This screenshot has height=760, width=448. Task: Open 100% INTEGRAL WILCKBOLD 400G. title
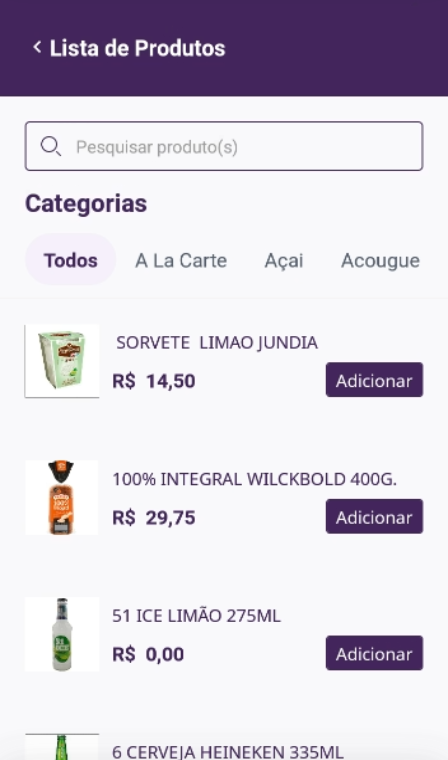[x=255, y=479]
